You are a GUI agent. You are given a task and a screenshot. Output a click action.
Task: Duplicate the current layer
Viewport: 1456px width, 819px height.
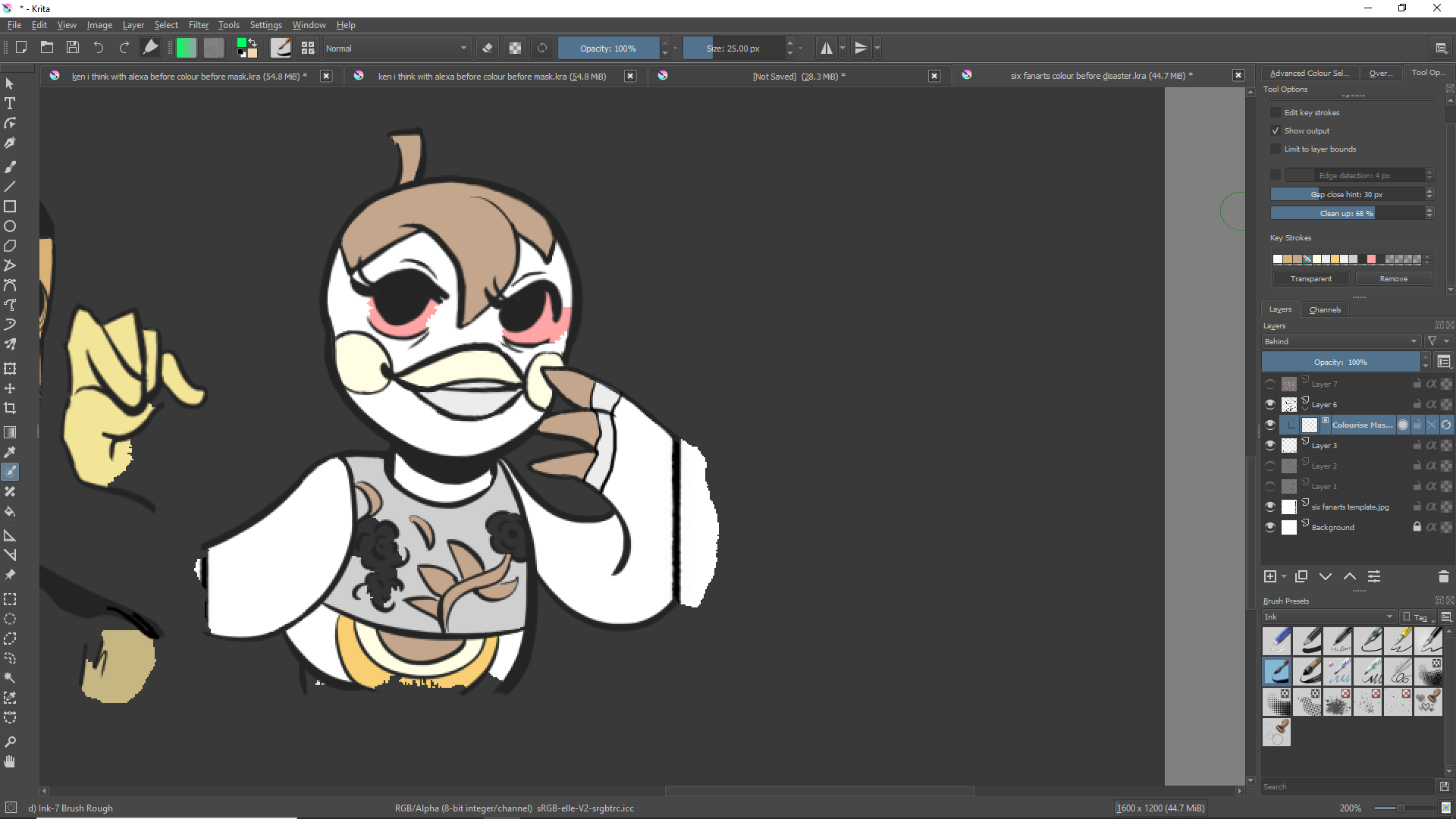1301,576
